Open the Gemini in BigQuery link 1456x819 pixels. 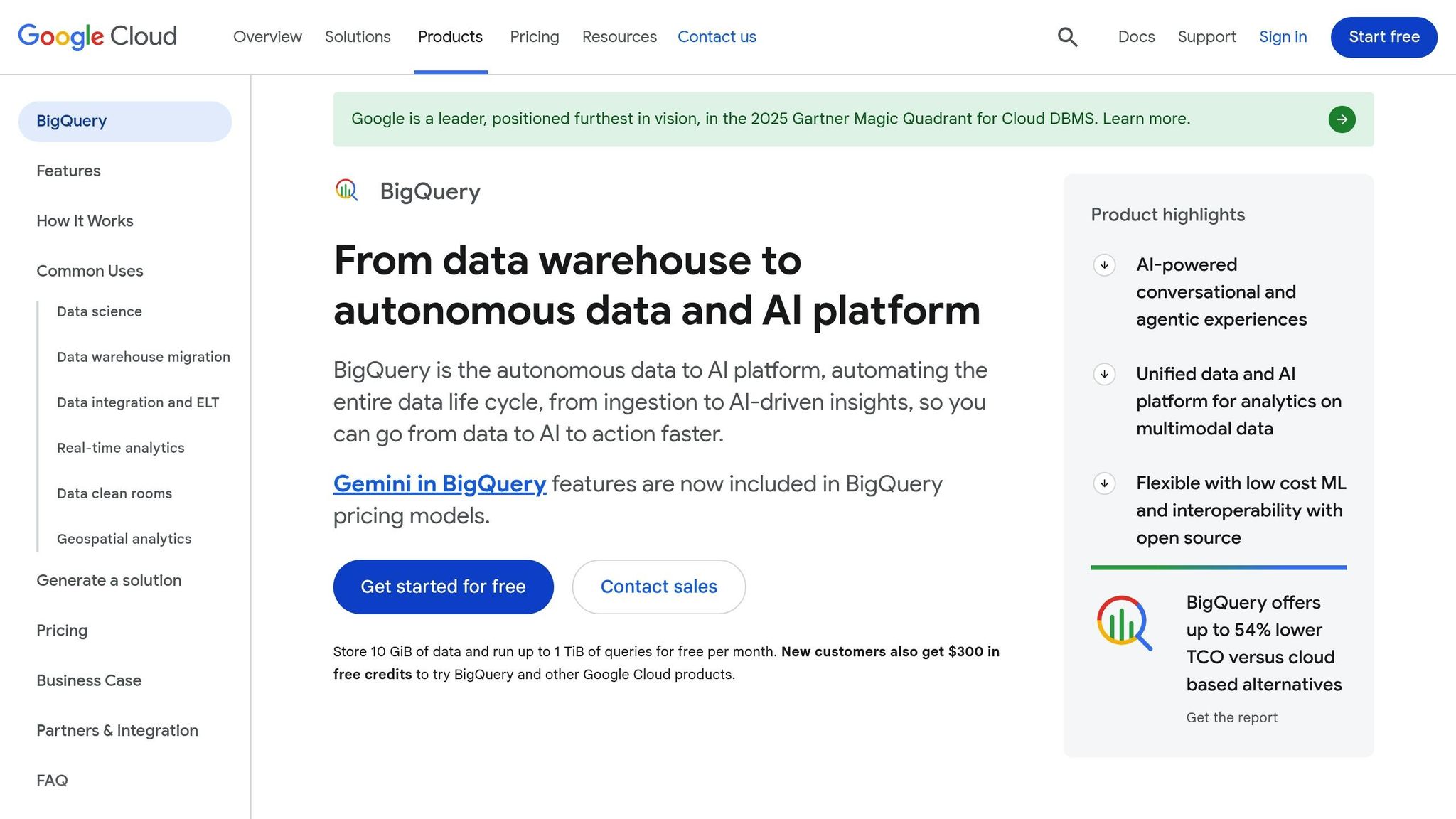439,483
